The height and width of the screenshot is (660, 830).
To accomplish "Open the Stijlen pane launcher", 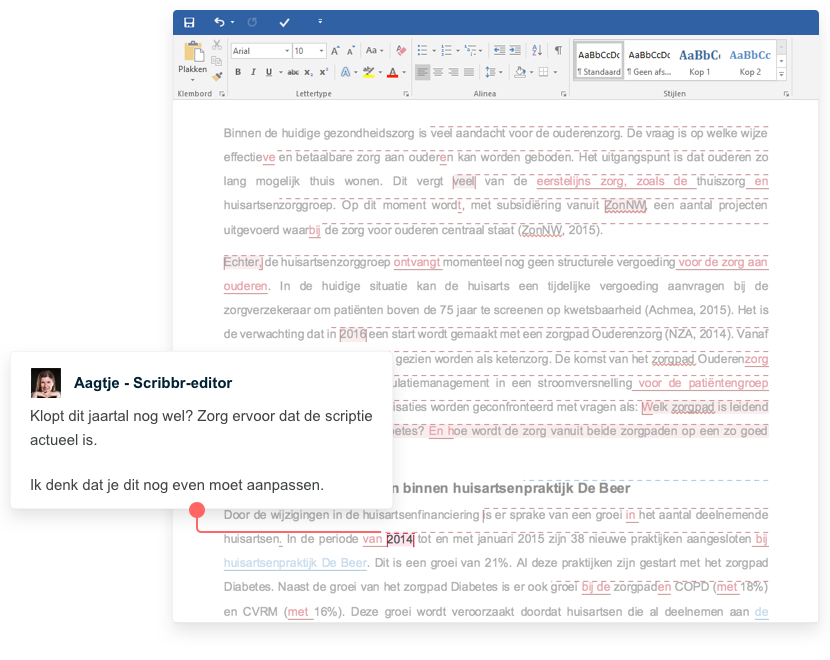I will tap(787, 94).
